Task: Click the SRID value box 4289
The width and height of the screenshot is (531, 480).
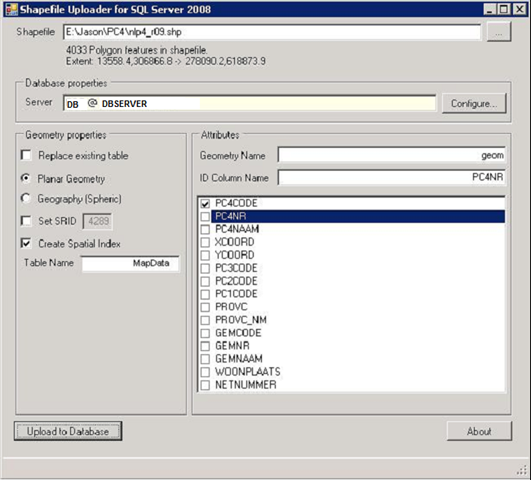Action: coord(98,222)
